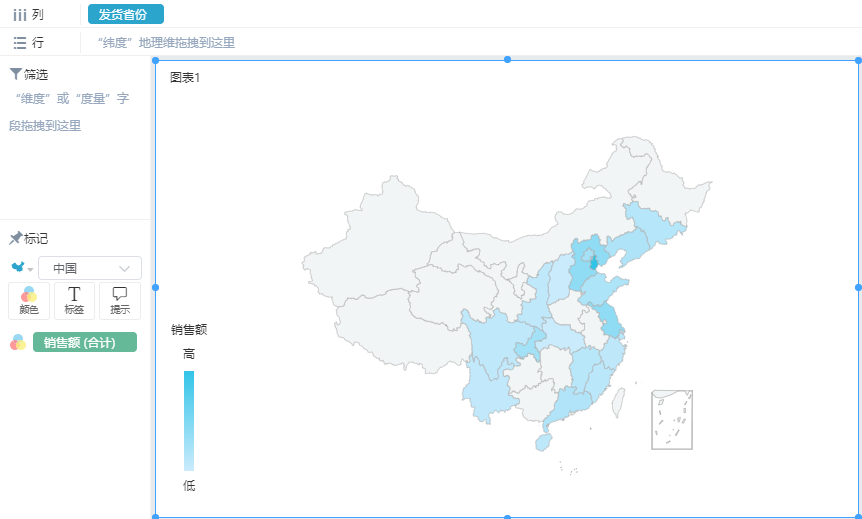Screen dimensions: 862x519
Task: Click the dark Tianjin area on map
Action: click(x=593, y=262)
